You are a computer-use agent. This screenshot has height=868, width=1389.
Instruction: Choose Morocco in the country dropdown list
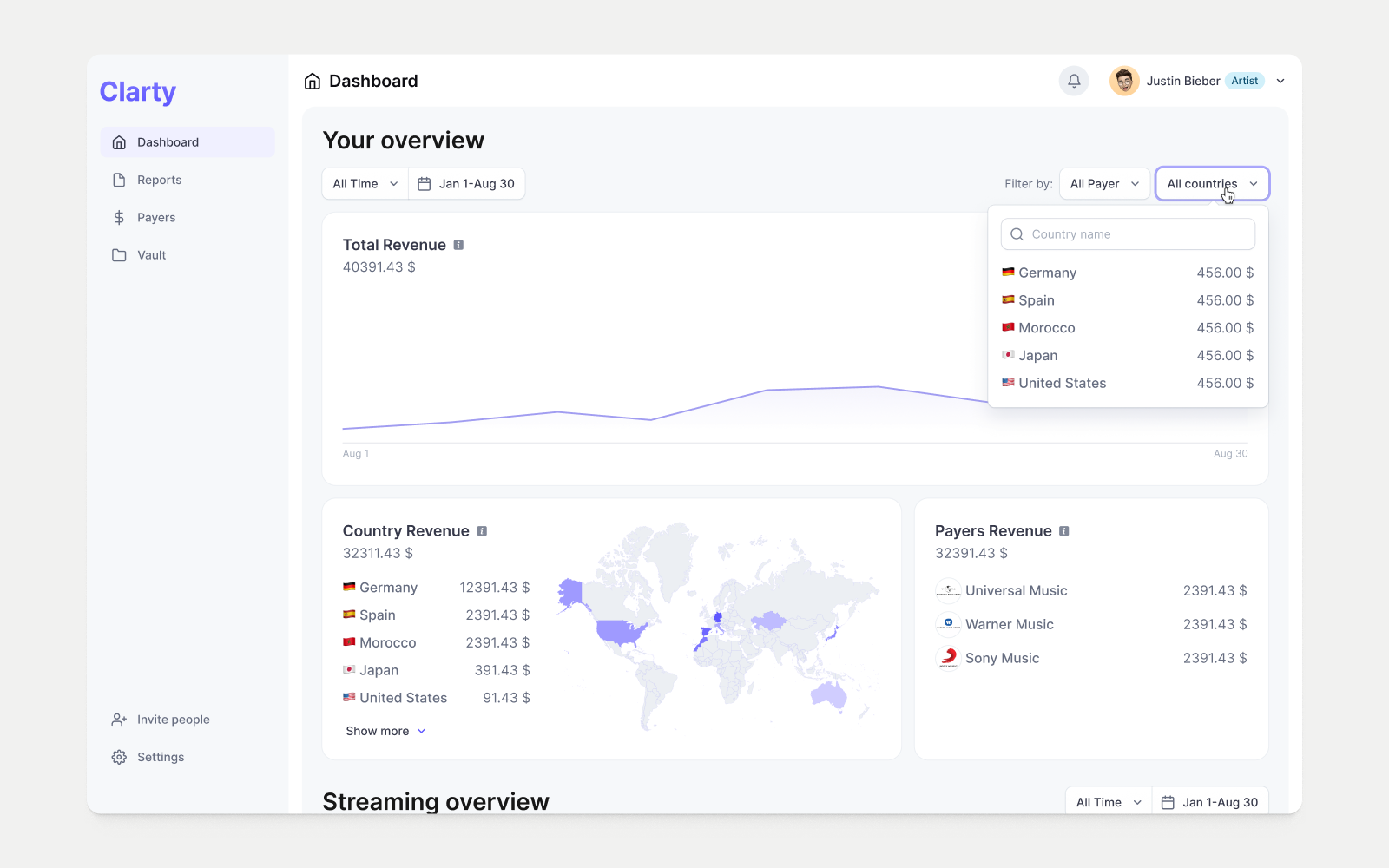pos(1128,328)
